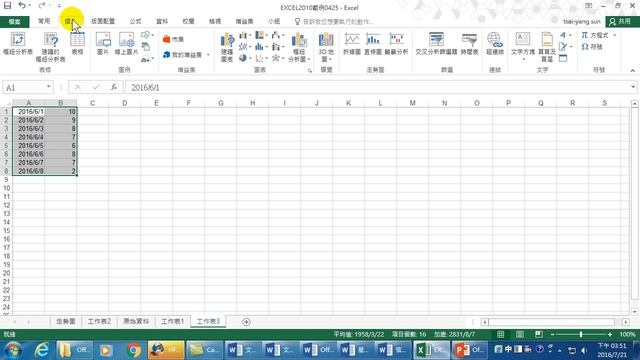Viewport: 640px width, 360px height.
Task: Click the Share (共用) button
Action: click(x=622, y=21)
